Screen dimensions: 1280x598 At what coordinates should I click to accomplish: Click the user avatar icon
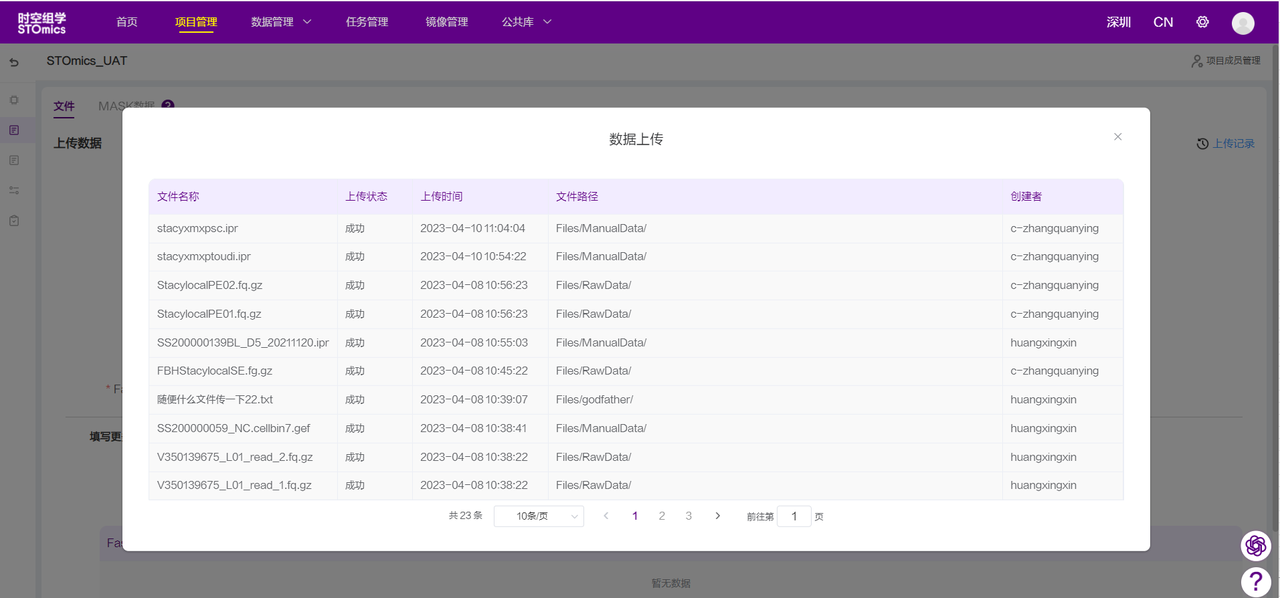pyautogui.click(x=1242, y=22)
